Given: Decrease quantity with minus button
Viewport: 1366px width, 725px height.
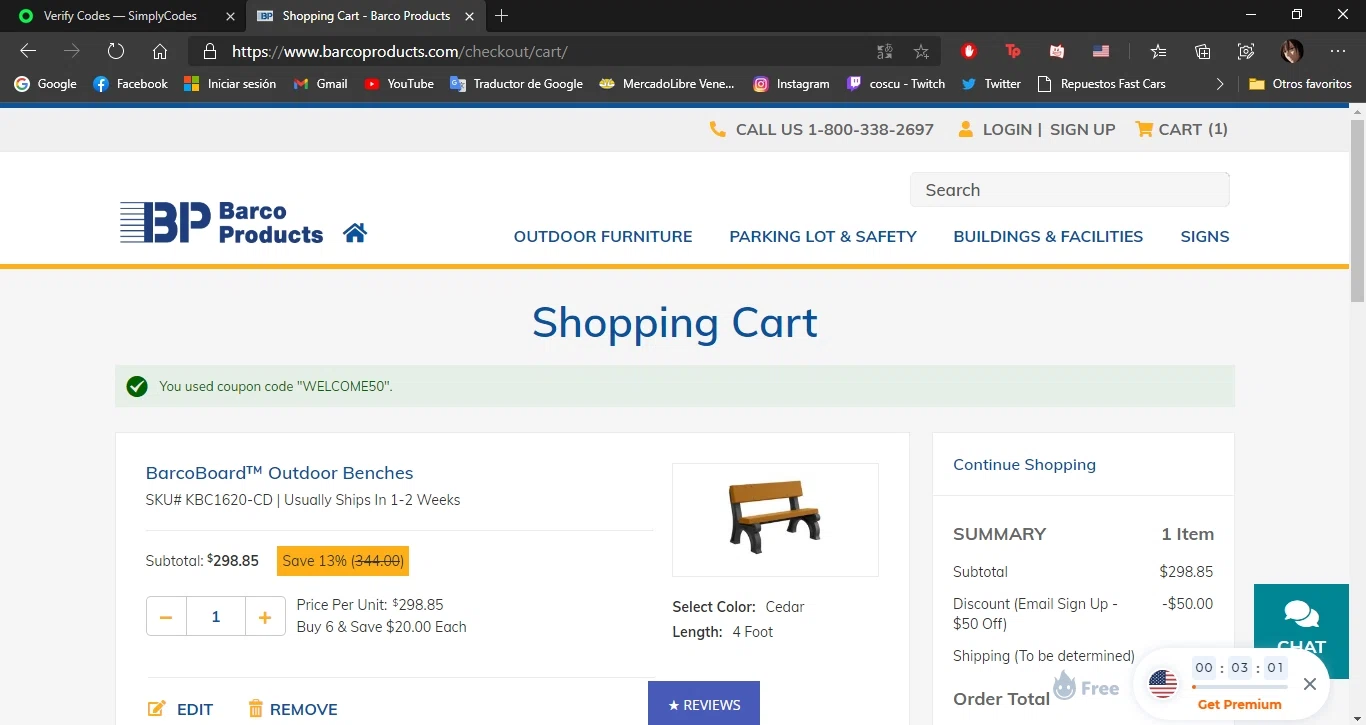Looking at the screenshot, I should [166, 617].
